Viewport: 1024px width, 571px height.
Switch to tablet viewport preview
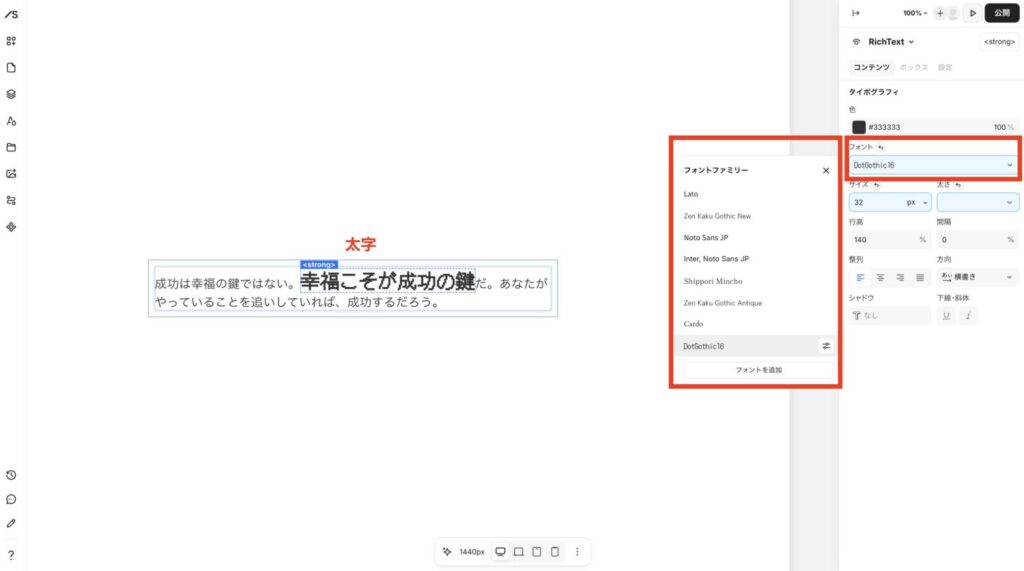pos(537,551)
